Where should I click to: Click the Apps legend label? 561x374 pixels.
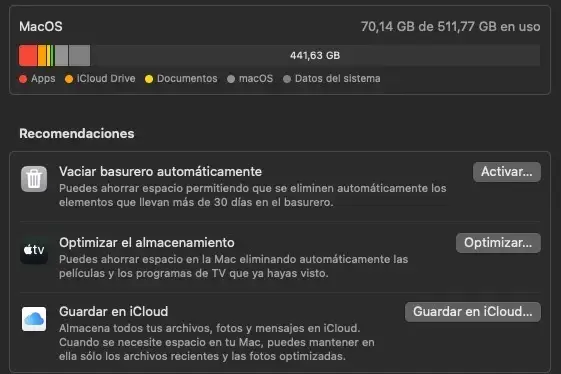coord(43,79)
